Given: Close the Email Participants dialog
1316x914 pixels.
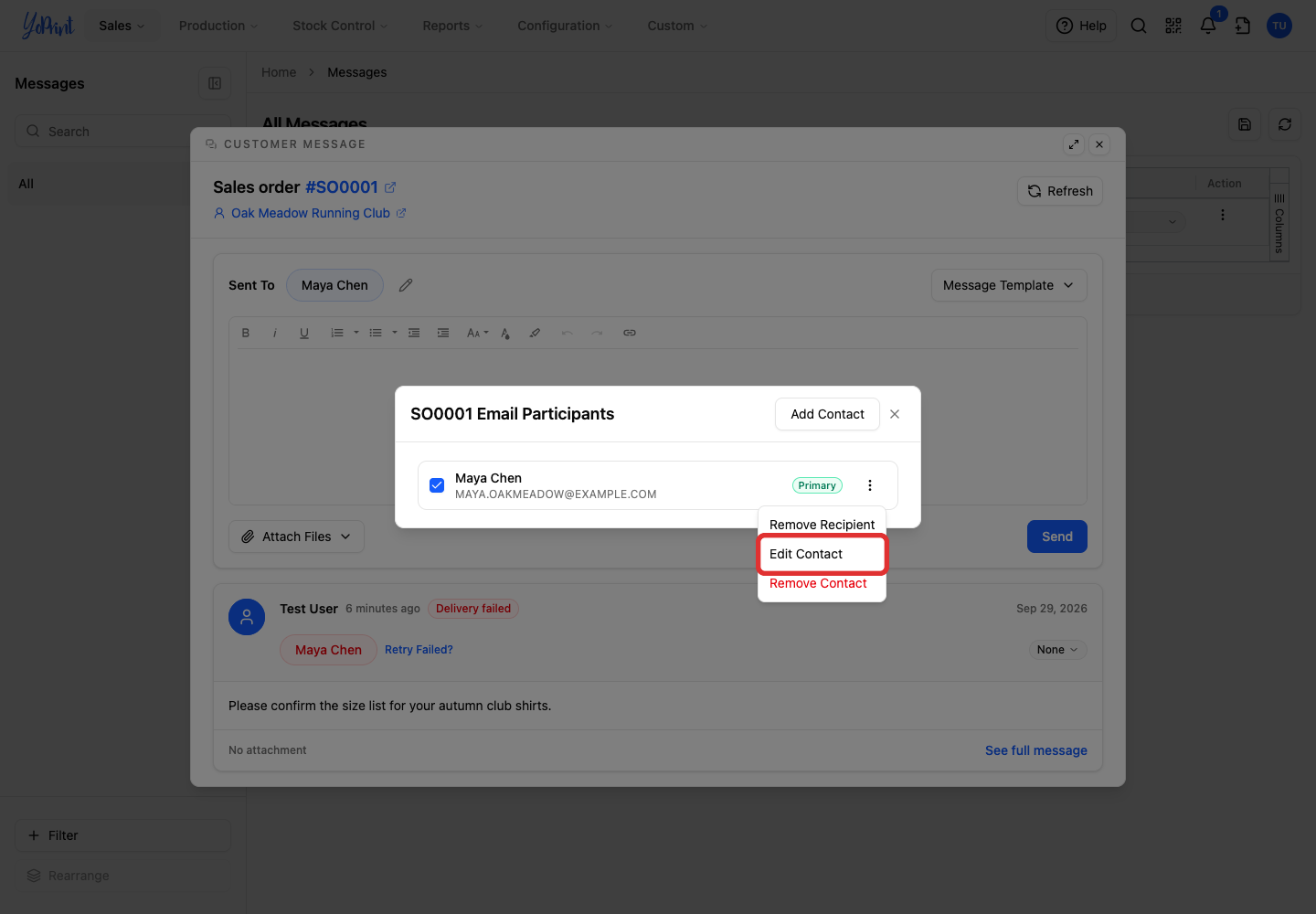Looking at the screenshot, I should [895, 414].
